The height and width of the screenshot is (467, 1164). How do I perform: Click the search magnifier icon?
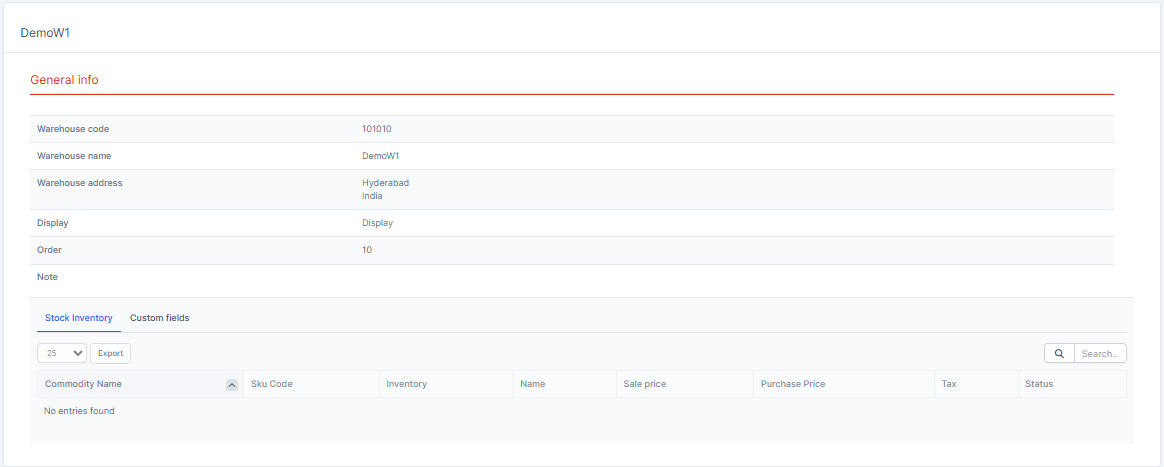pos(1058,353)
